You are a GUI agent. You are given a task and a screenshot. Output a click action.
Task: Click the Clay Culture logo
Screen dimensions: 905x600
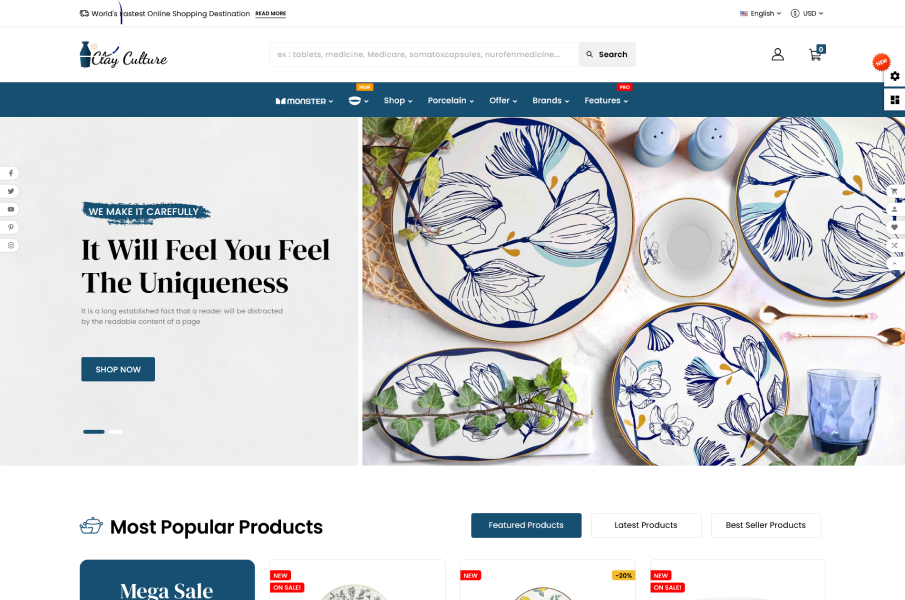tap(124, 55)
